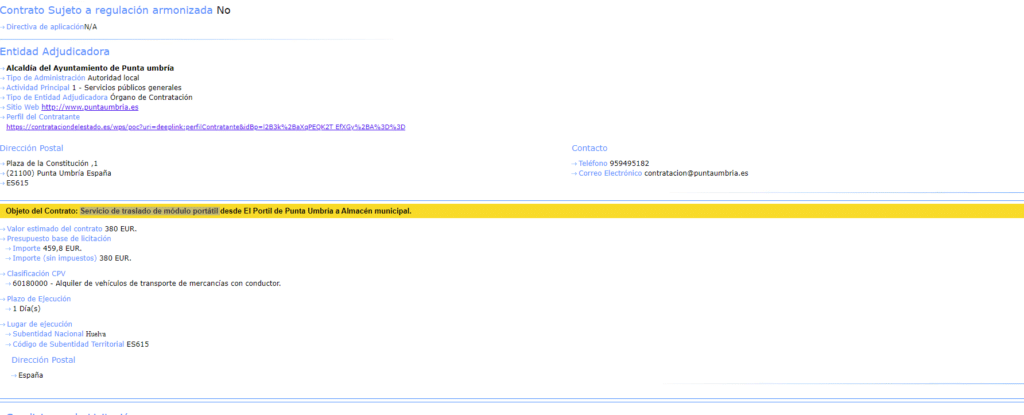Image resolution: width=1024 pixels, height=415 pixels.
Task: Click the Subentidad Nacional label
Action: pos(48,334)
